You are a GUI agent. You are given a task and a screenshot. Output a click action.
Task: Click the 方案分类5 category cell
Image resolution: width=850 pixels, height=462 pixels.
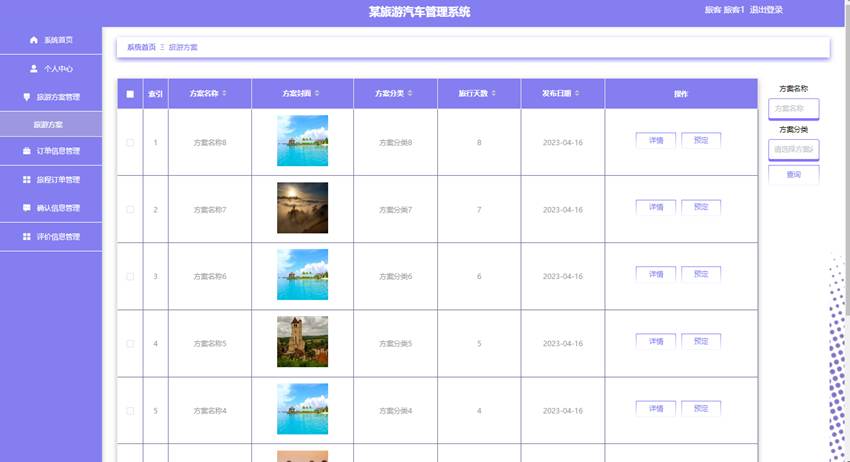point(396,344)
